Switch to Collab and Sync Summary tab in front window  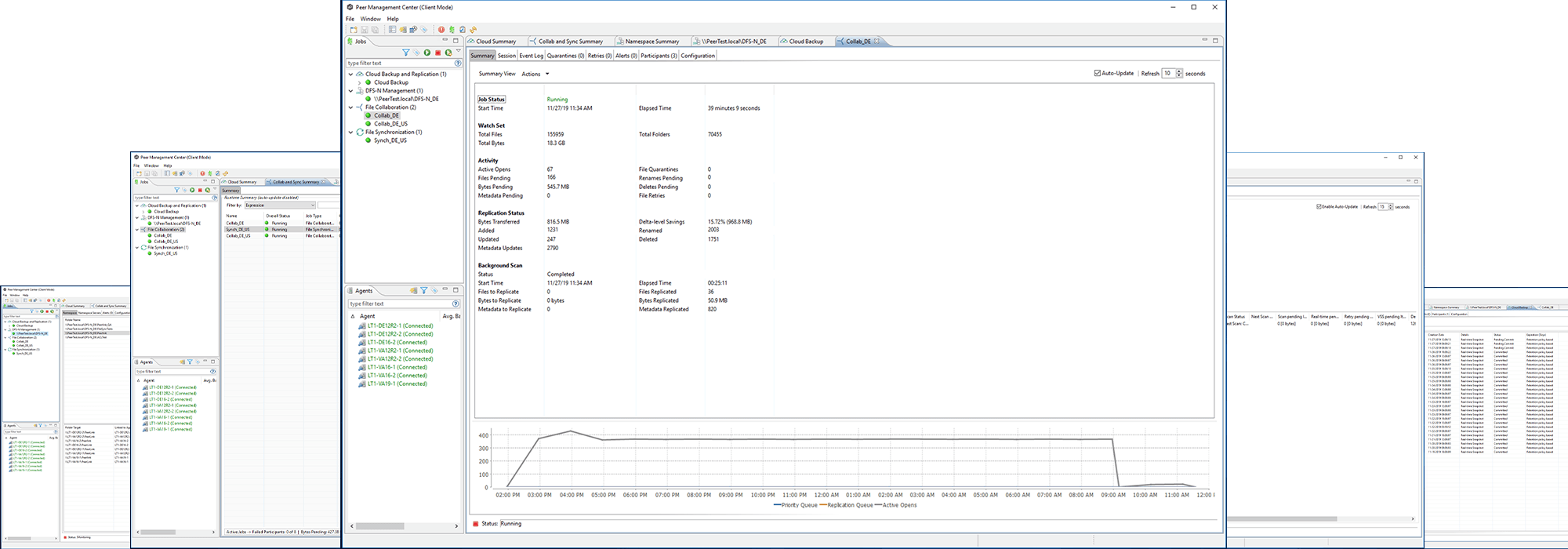pos(570,41)
